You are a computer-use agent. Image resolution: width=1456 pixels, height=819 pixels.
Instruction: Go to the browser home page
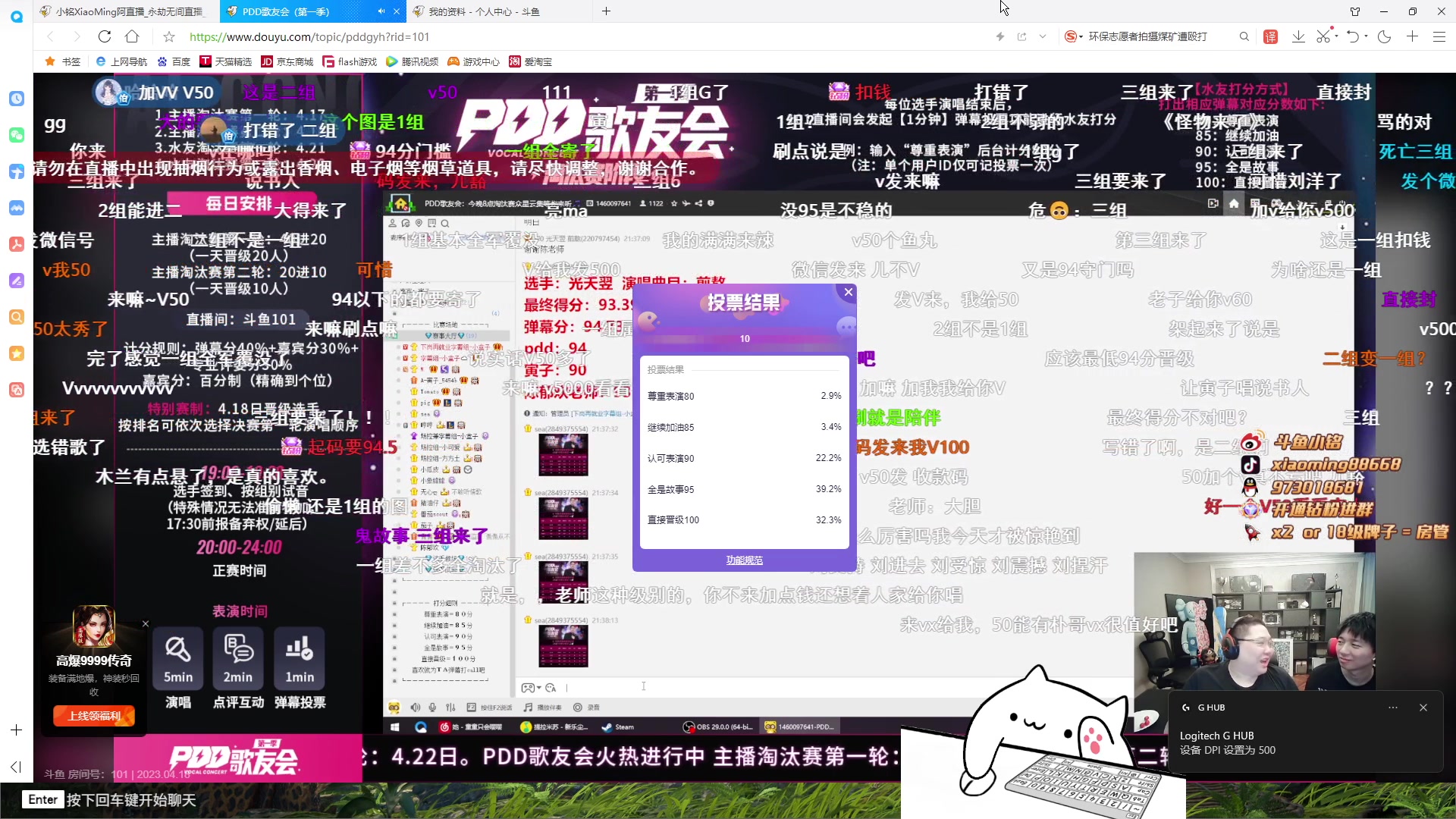tap(132, 36)
